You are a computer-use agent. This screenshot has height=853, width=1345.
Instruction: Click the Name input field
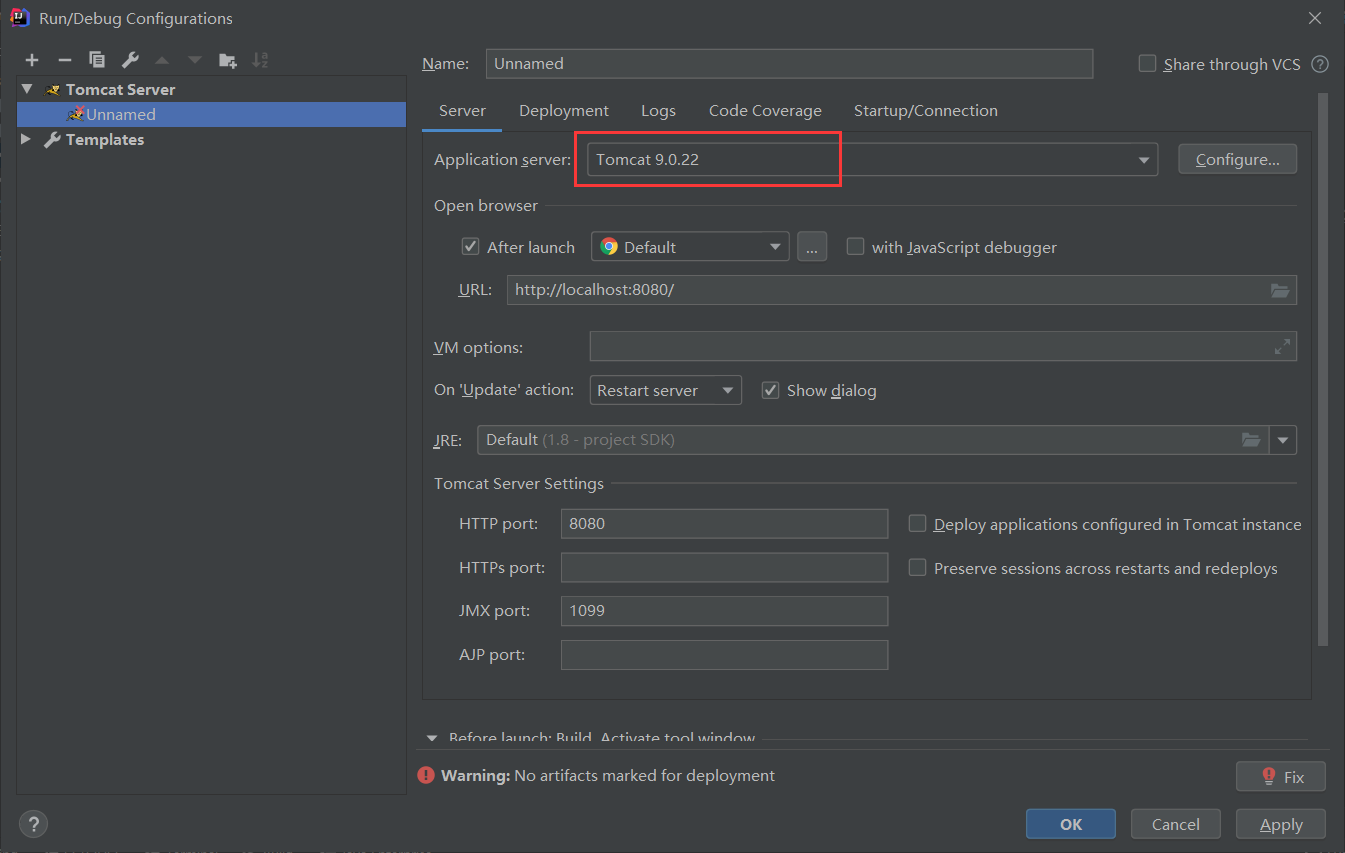point(789,63)
